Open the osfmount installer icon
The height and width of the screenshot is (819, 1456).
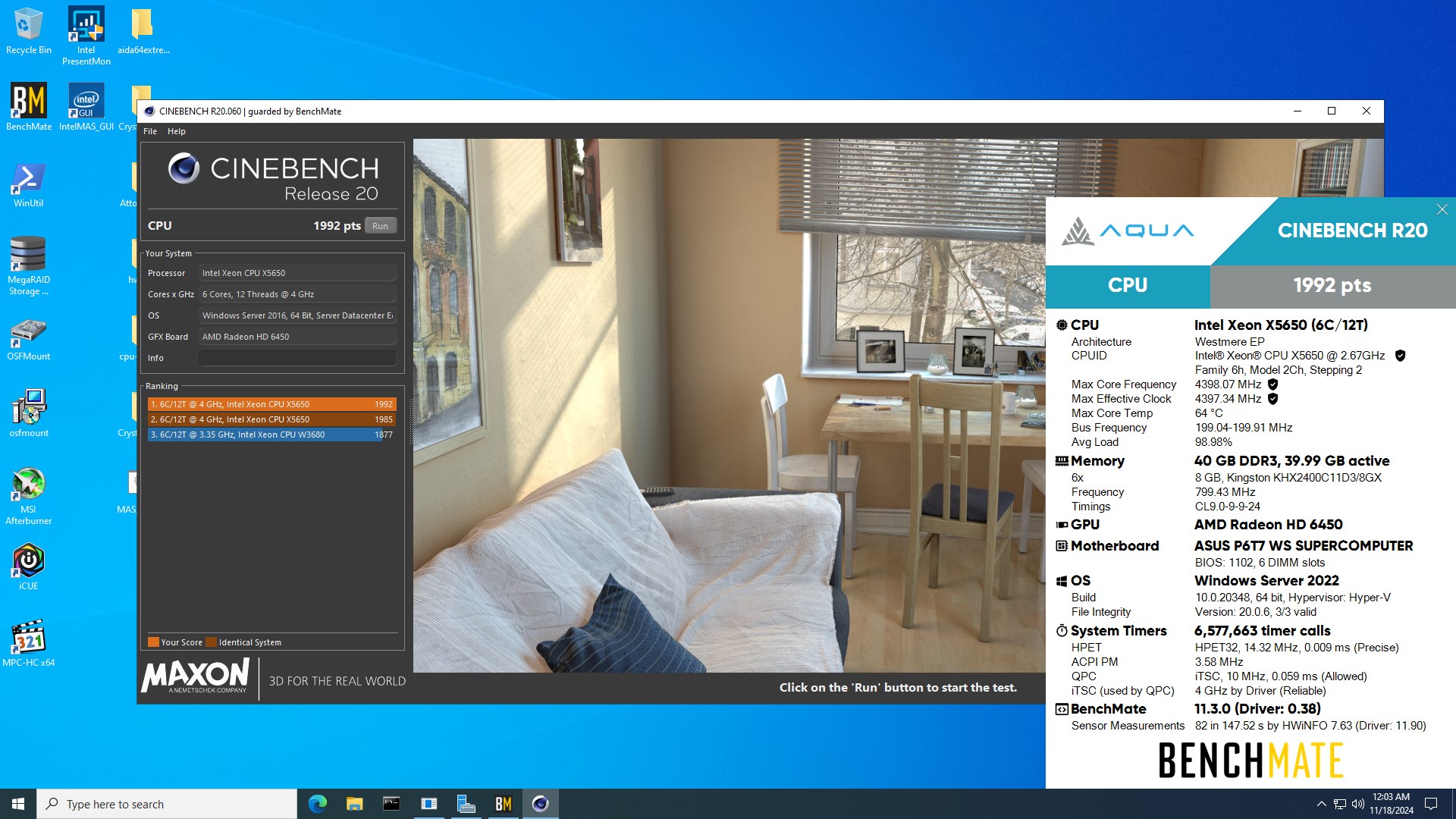29,413
